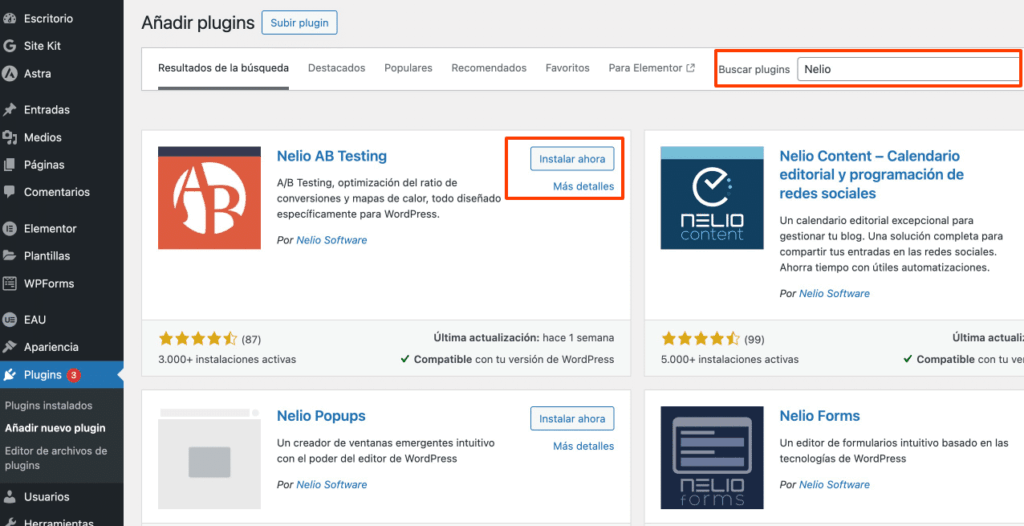
Task: Open the Nelio Popups title link
Action: pos(321,416)
